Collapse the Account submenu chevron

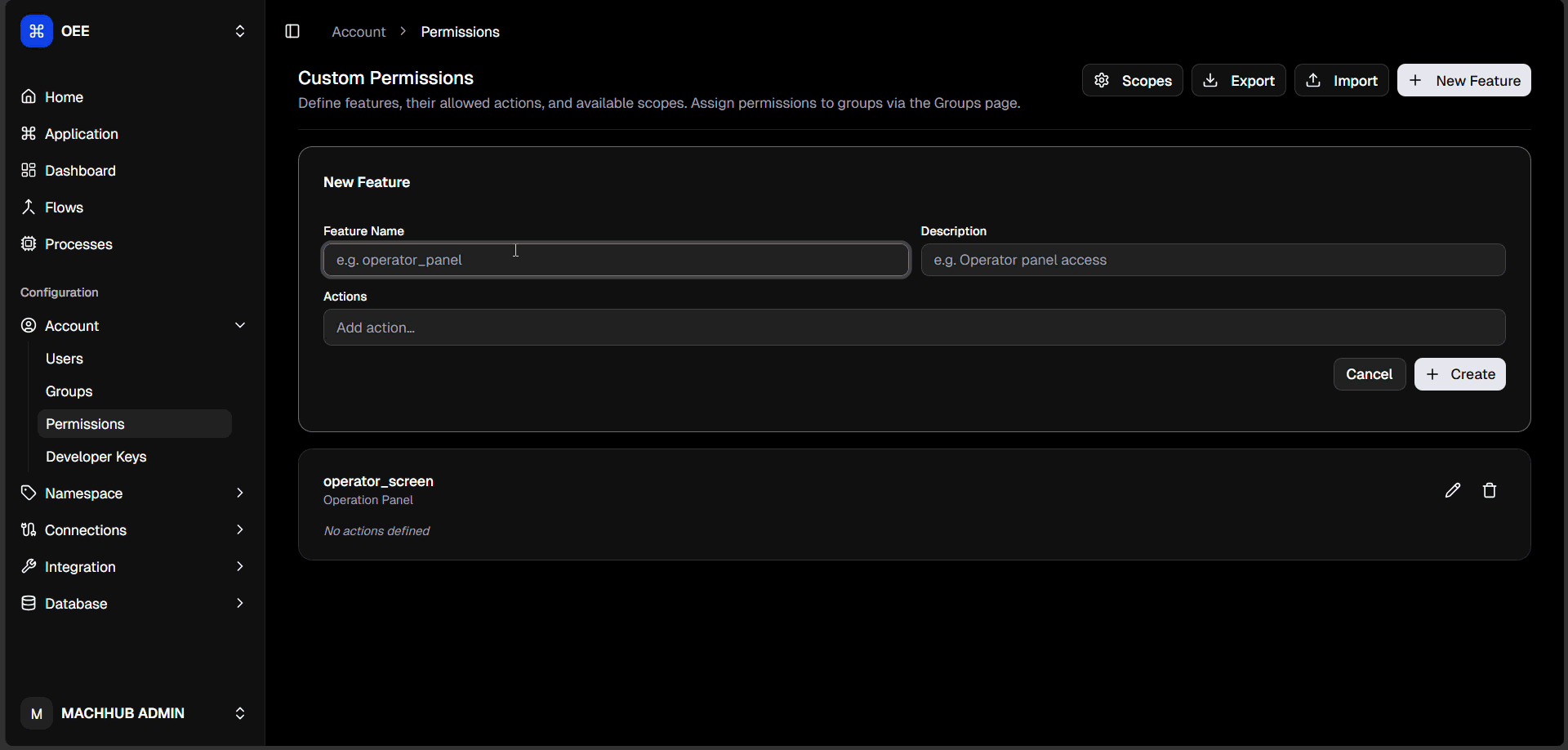coord(240,325)
